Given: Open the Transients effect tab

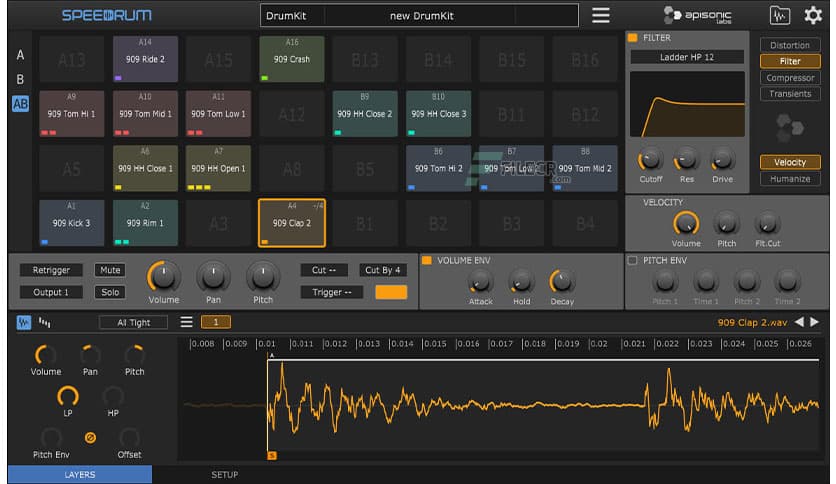Looking at the screenshot, I should point(790,93).
